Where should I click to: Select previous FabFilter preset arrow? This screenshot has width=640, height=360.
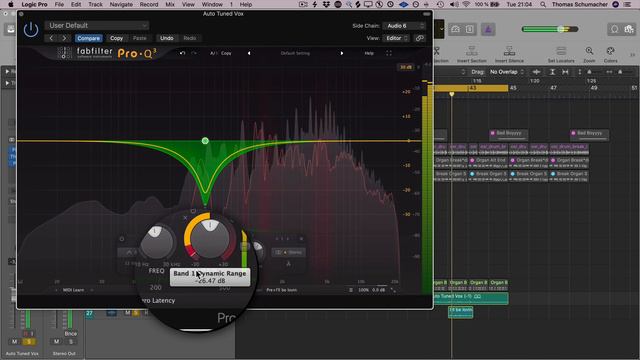tap(249, 53)
